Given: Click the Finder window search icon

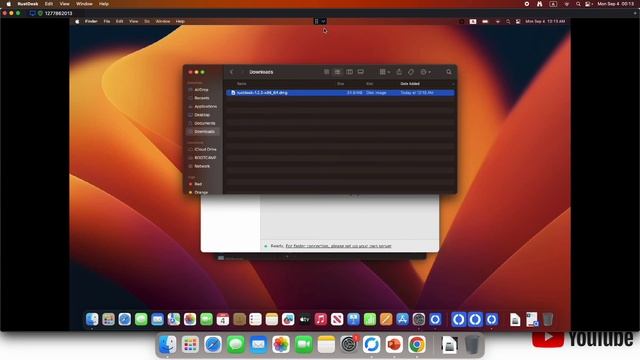Looking at the screenshot, I should coord(449,72).
